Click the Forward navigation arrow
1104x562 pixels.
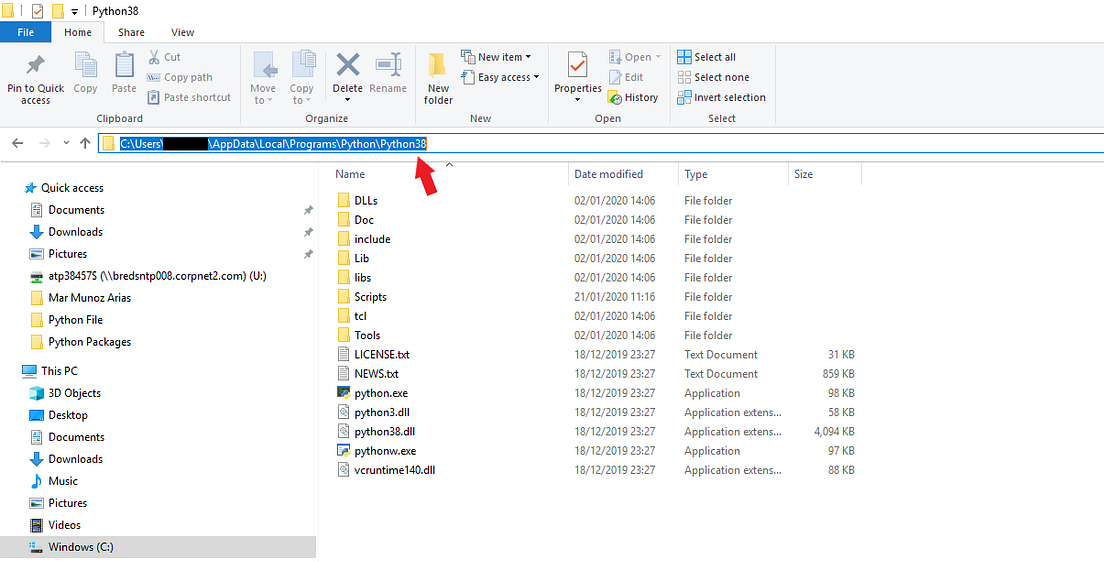pos(44,144)
